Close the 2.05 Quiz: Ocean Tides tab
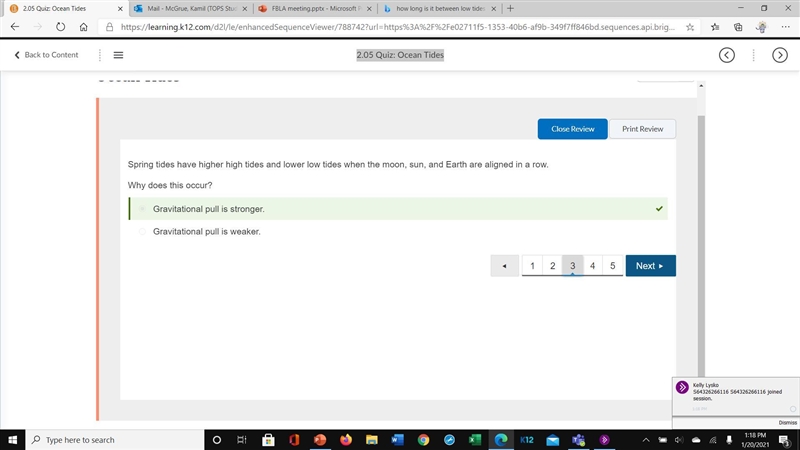Viewport: 800px width, 450px height. [120, 9]
